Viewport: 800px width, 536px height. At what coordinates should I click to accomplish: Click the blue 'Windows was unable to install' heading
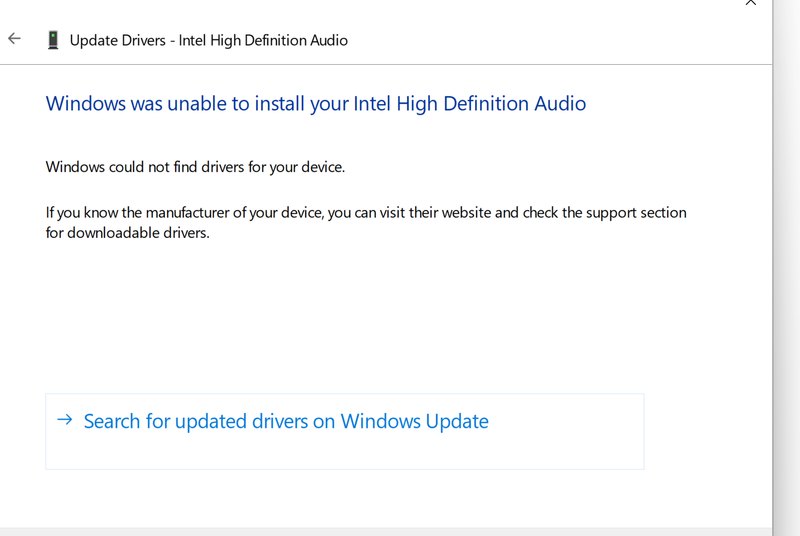[315, 103]
